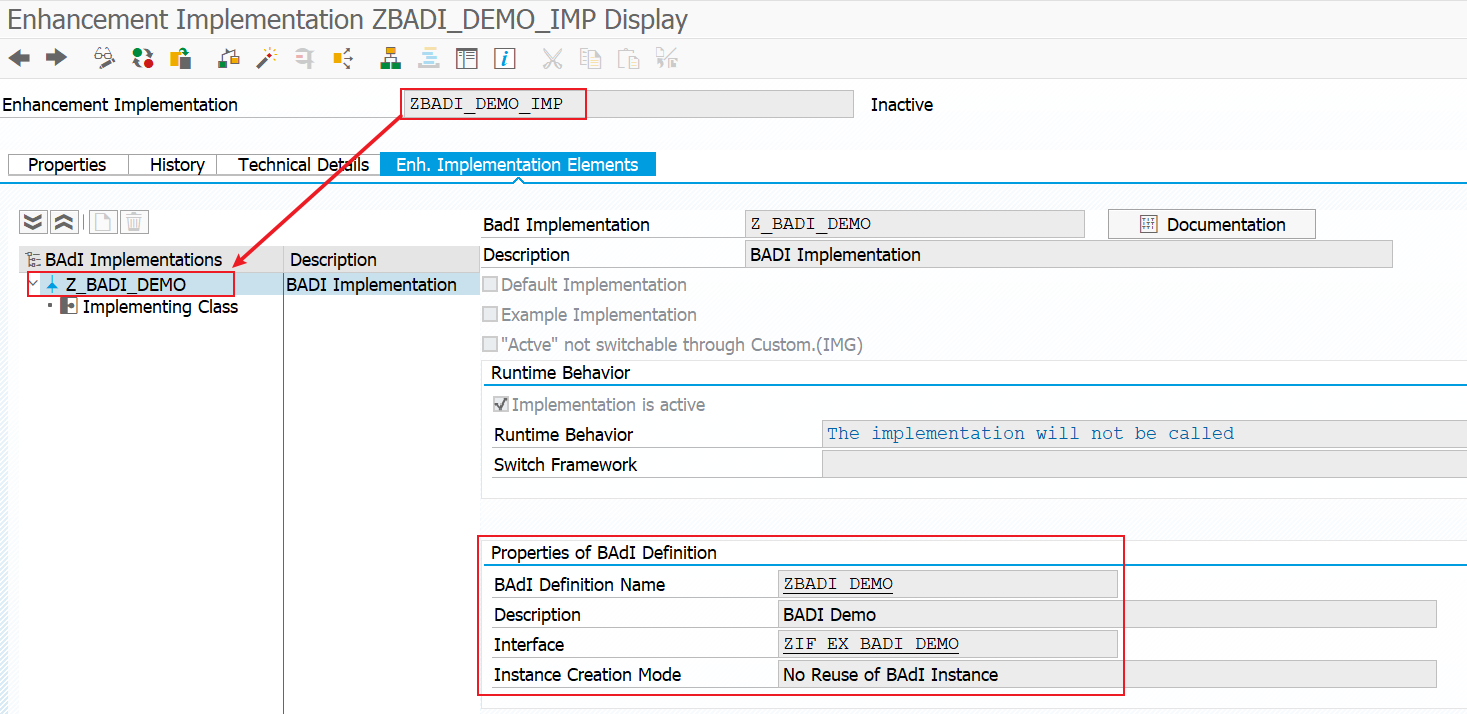
Task: Click the Where-Used List icon
Action: coord(342,58)
